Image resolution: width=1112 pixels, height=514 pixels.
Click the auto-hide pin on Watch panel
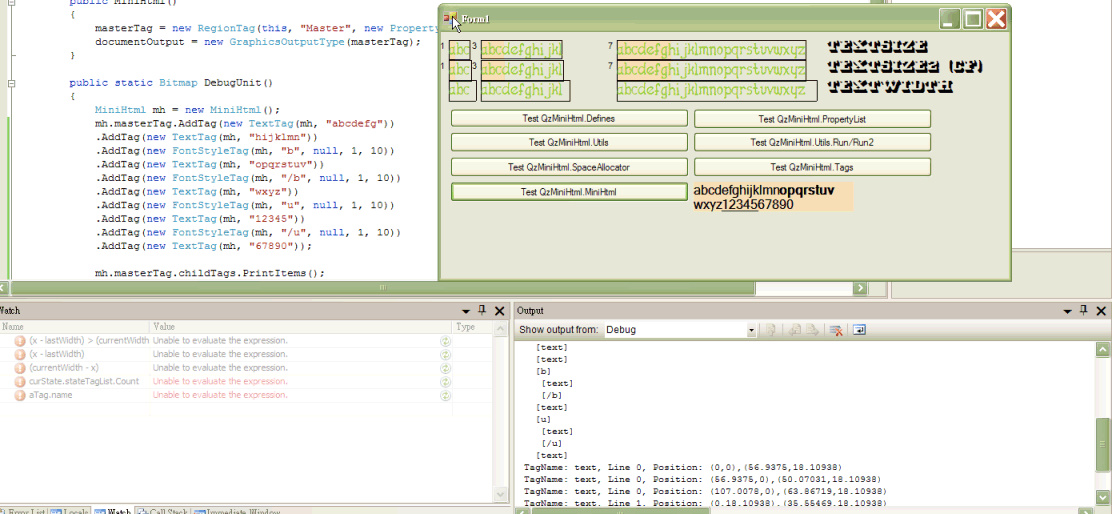pos(482,311)
